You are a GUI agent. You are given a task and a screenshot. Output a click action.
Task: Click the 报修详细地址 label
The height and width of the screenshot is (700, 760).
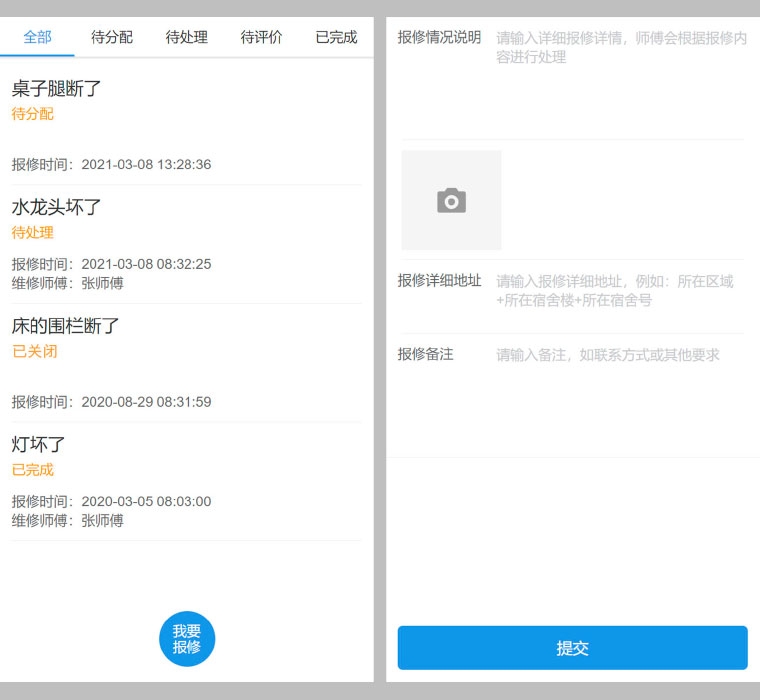pyautogui.click(x=439, y=281)
